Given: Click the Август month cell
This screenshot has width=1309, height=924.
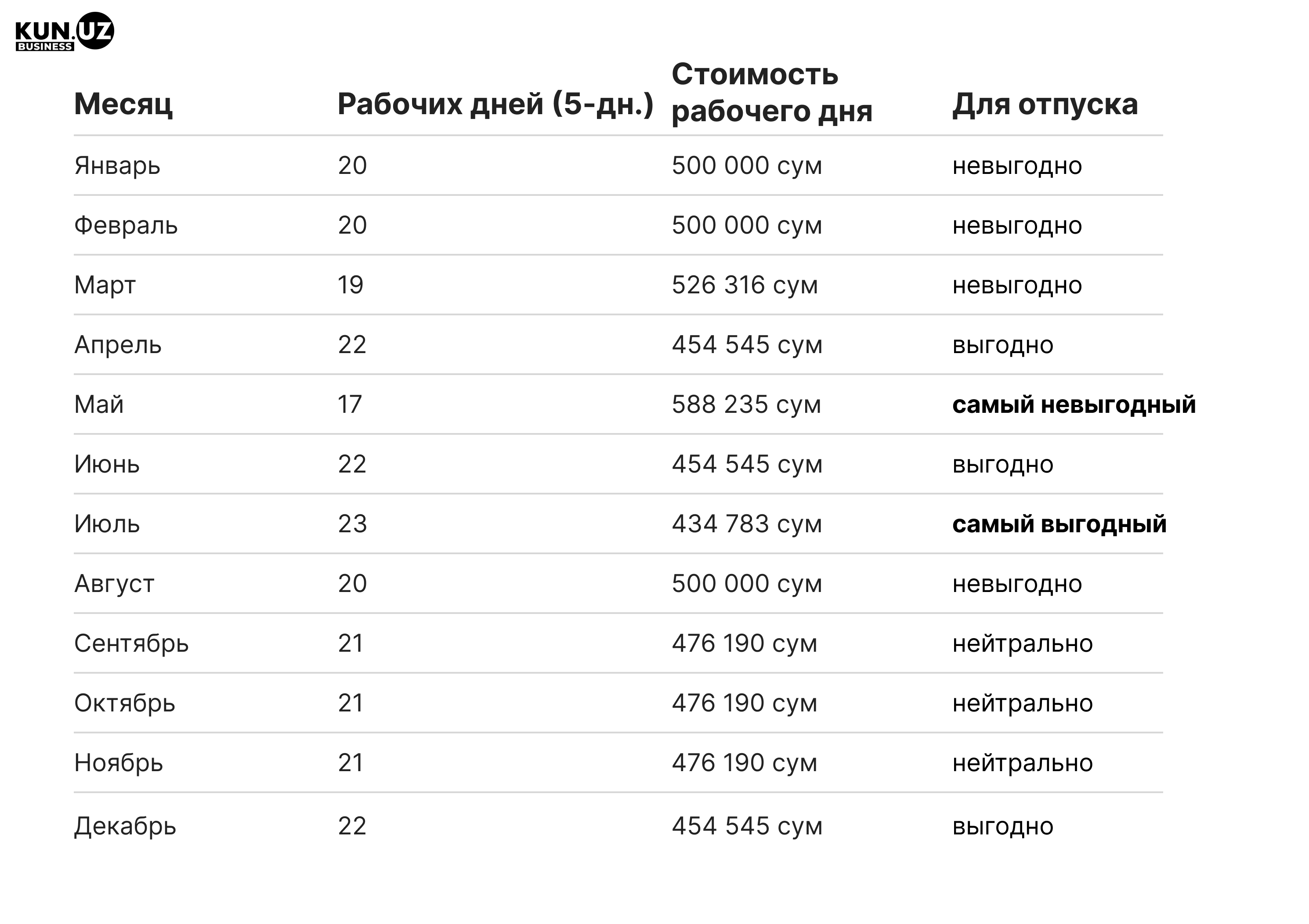Looking at the screenshot, I should [x=115, y=584].
